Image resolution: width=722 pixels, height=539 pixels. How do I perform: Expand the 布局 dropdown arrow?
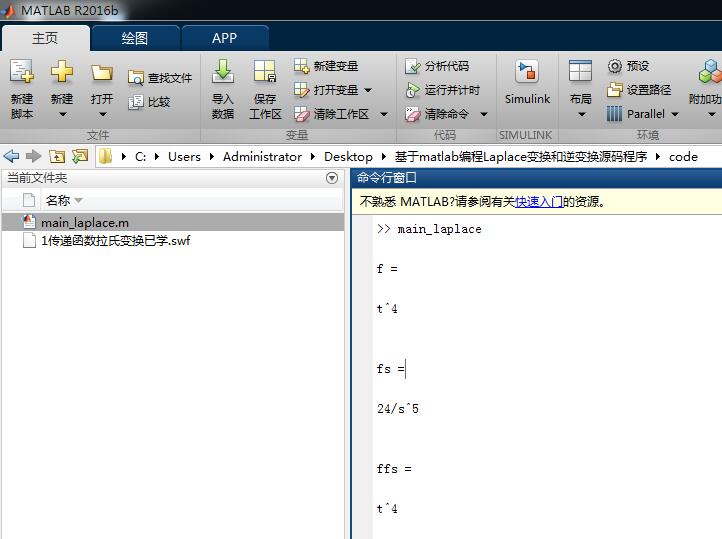click(x=582, y=114)
